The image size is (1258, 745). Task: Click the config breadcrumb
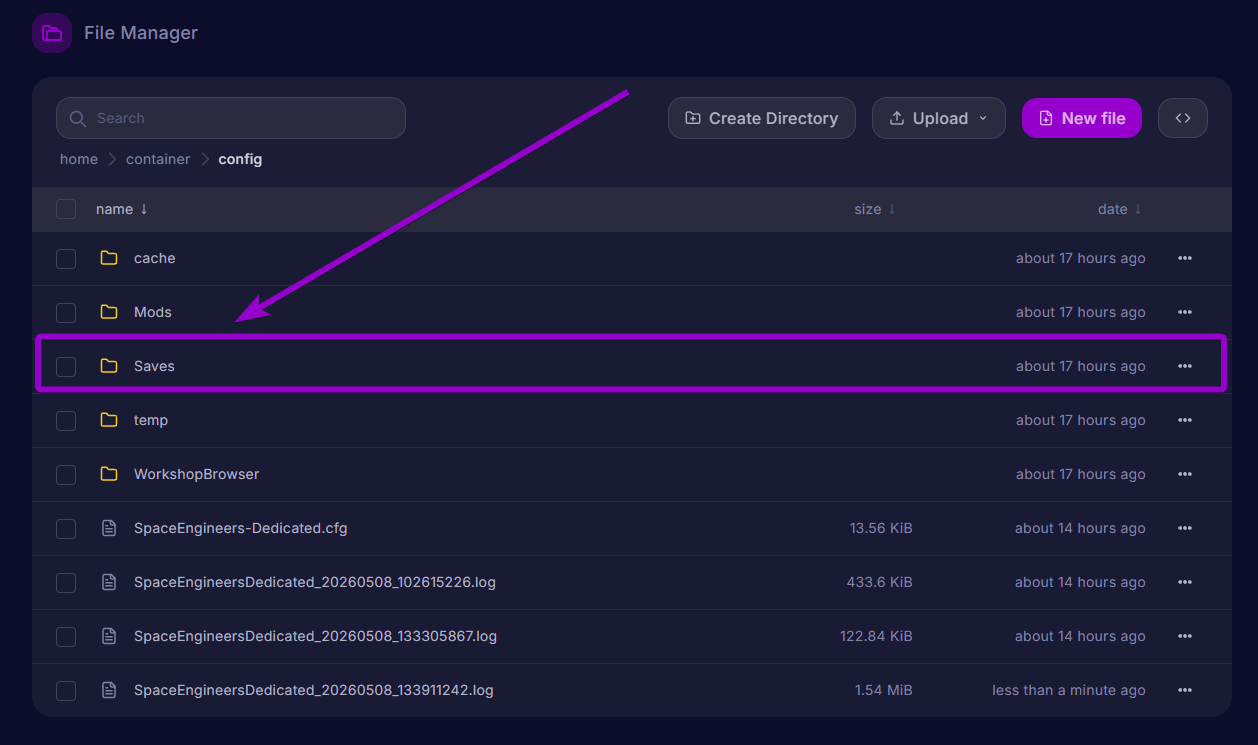click(240, 159)
